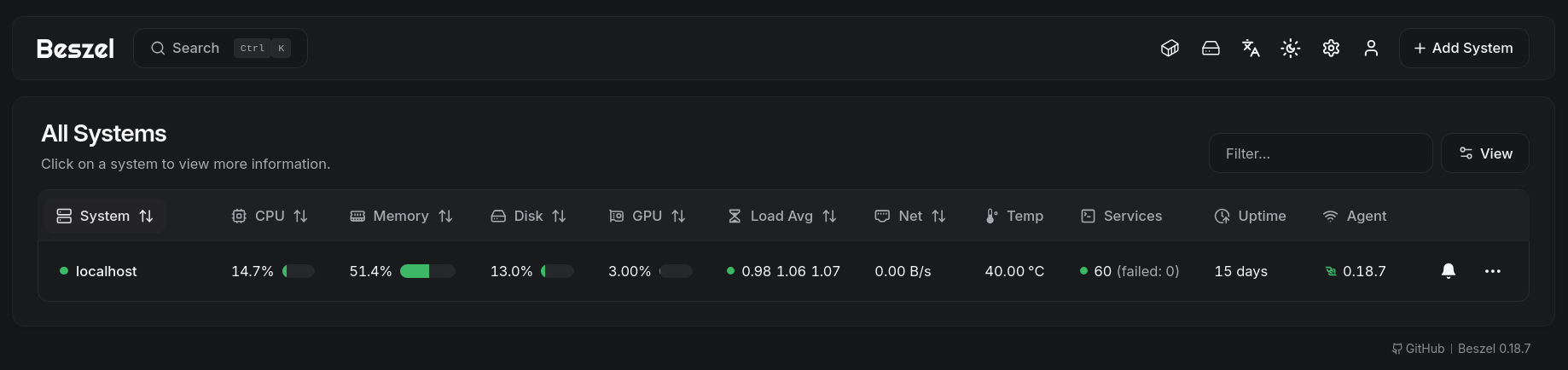Viewport: 1568px width, 370px height.
Task: Open the user account menu icon
Action: pos(1371,49)
